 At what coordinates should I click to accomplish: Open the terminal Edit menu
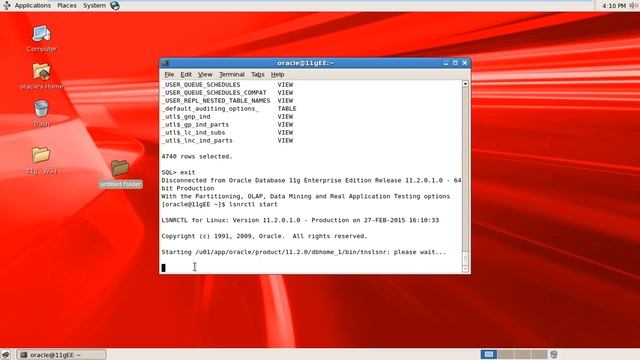186,74
